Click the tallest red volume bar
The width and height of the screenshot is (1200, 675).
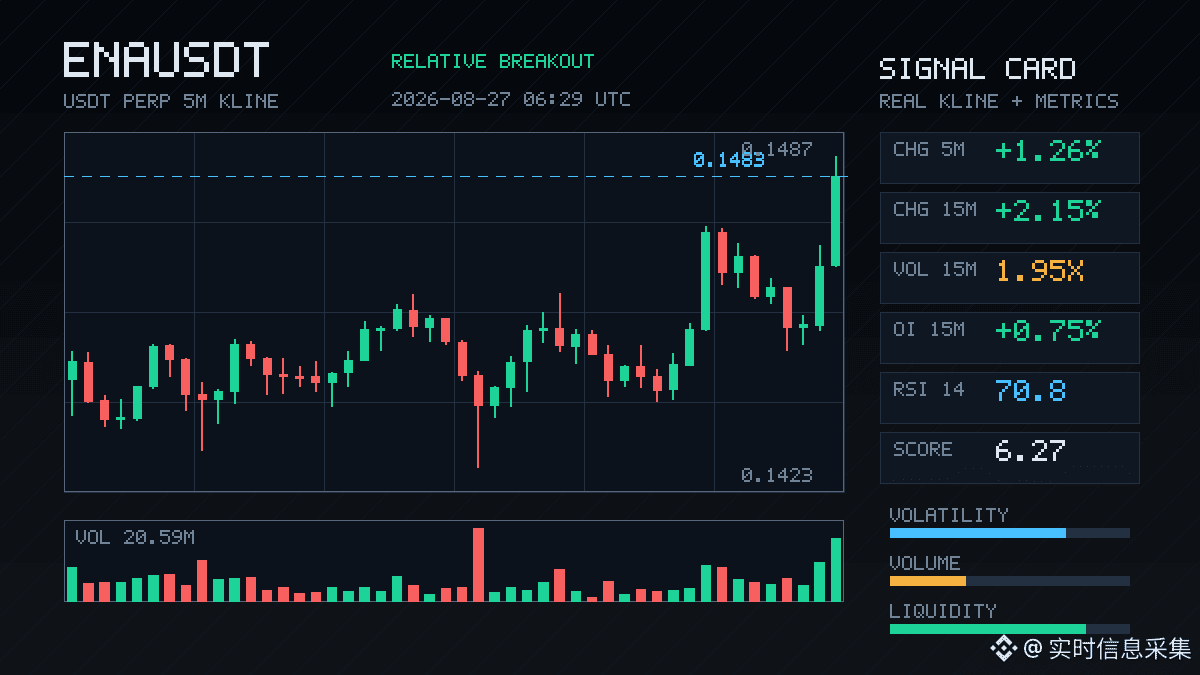[478, 565]
